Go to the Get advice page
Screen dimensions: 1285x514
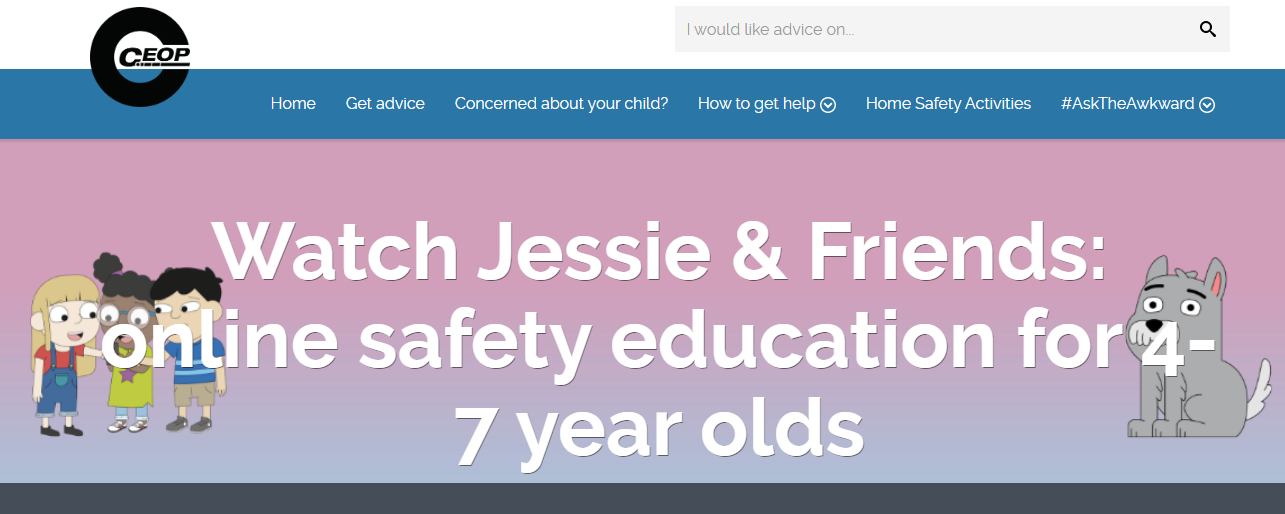pos(385,103)
